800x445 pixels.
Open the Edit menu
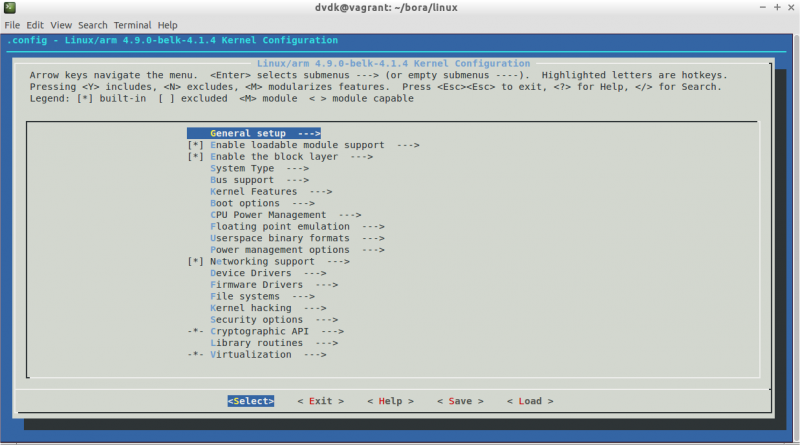[35, 25]
